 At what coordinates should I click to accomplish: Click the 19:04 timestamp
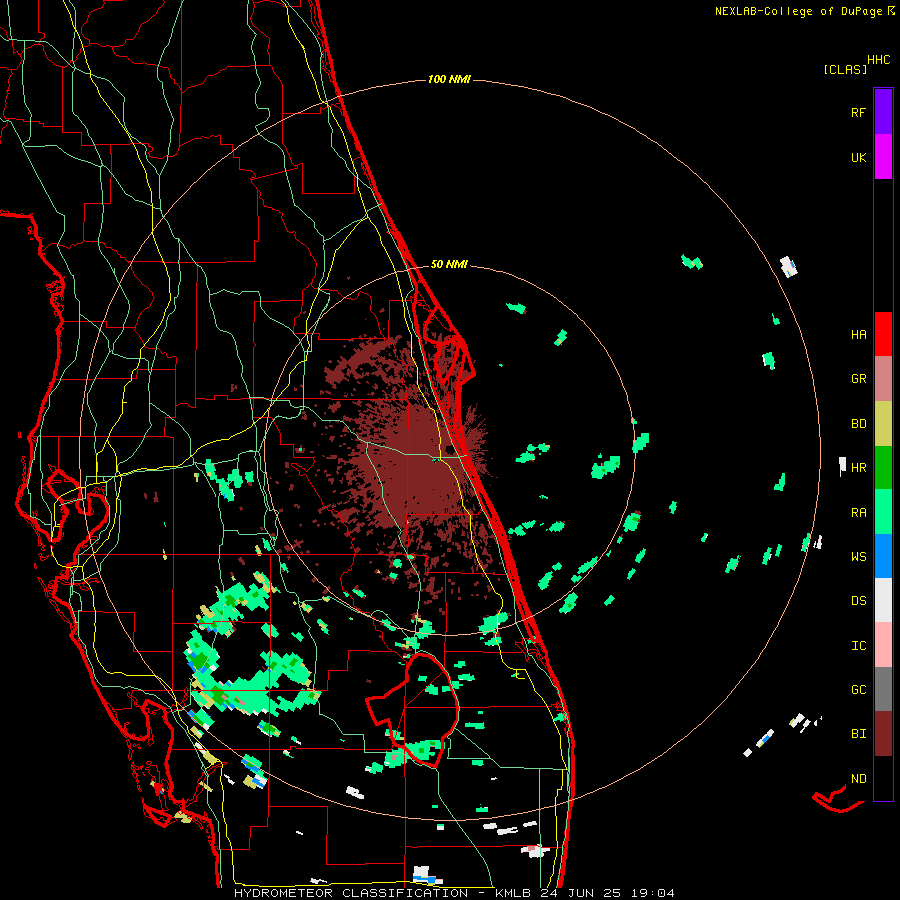coord(651,893)
